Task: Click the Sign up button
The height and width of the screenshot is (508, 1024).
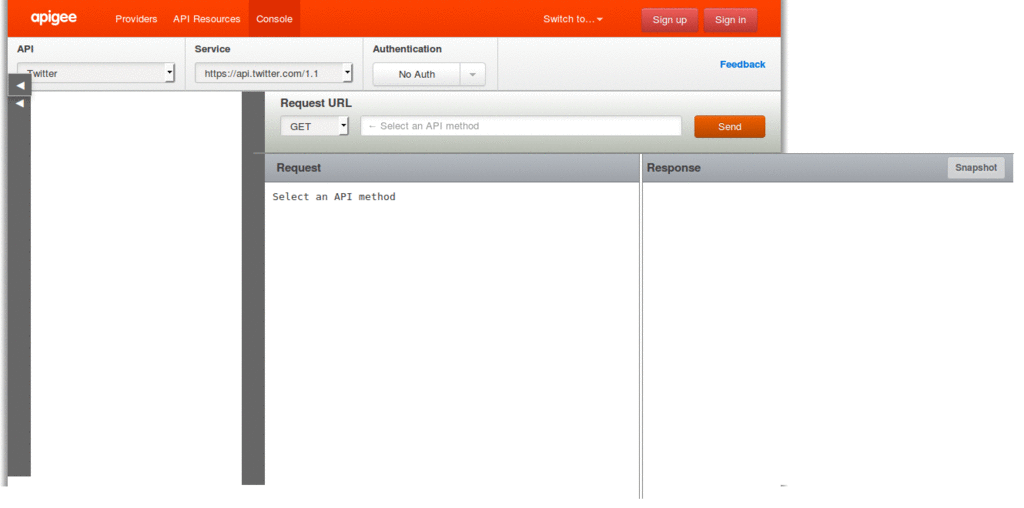Action: point(669,20)
